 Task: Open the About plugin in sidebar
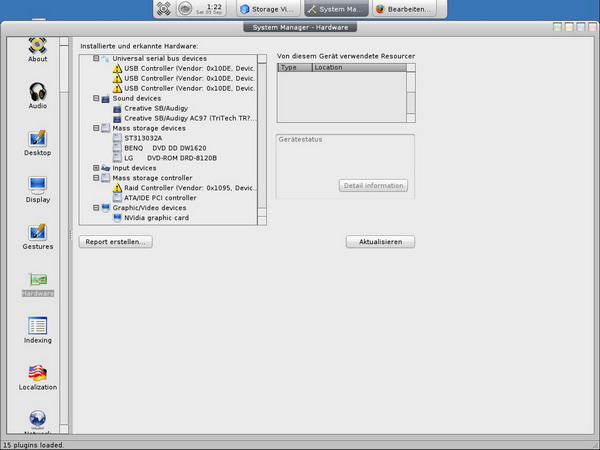tap(38, 50)
